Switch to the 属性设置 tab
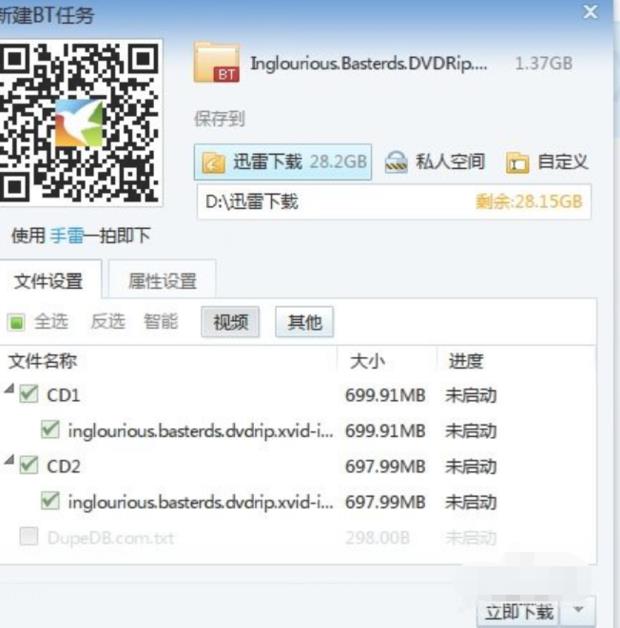This screenshot has height=628, width=620. pos(162,281)
